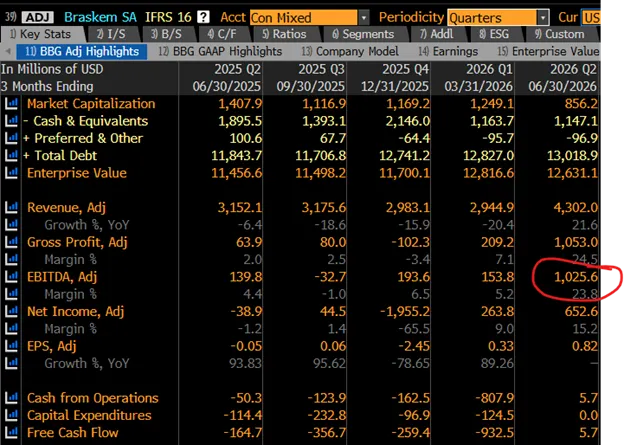Click the left scroll arrow before BBG Adj Highlights
Image resolution: width=624 pixels, height=445 pixels.
(8, 51)
